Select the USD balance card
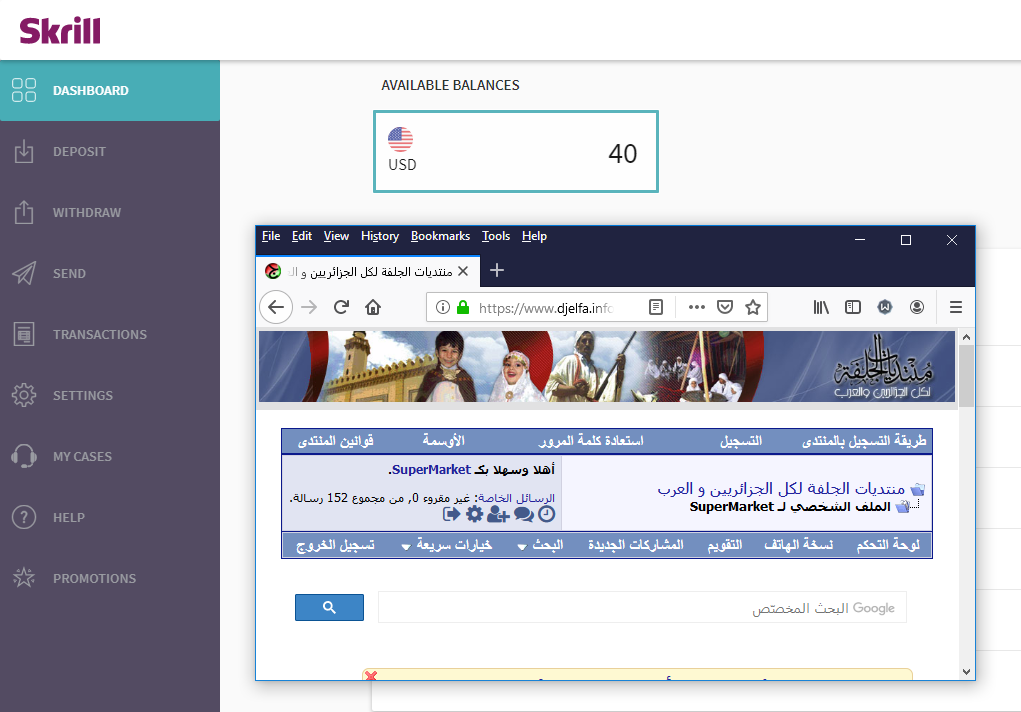1021x712 pixels. click(x=516, y=152)
